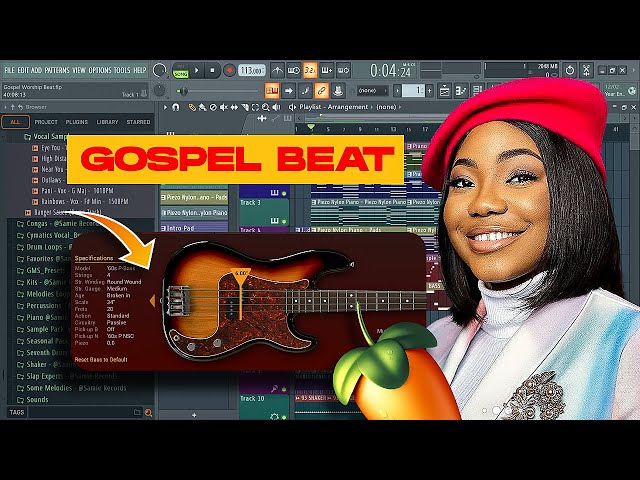Click the green playhead marker on timeline
Screen dimensions: 640x480
pos(311,127)
